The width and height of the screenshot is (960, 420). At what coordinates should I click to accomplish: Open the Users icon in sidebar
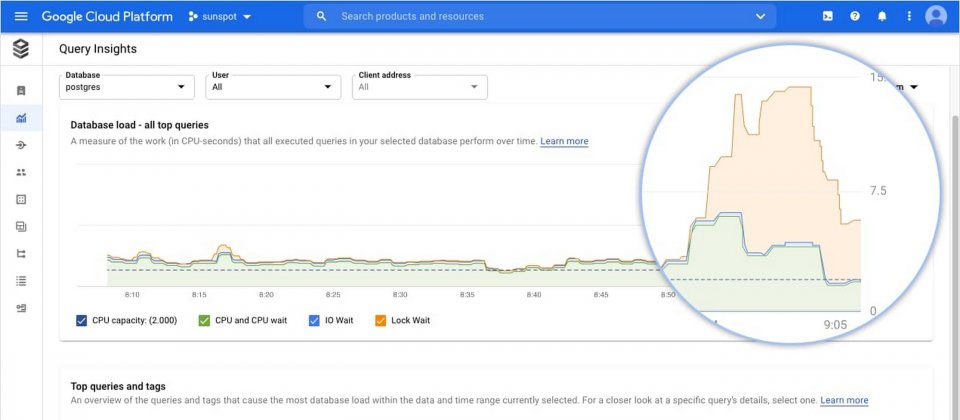(21, 172)
